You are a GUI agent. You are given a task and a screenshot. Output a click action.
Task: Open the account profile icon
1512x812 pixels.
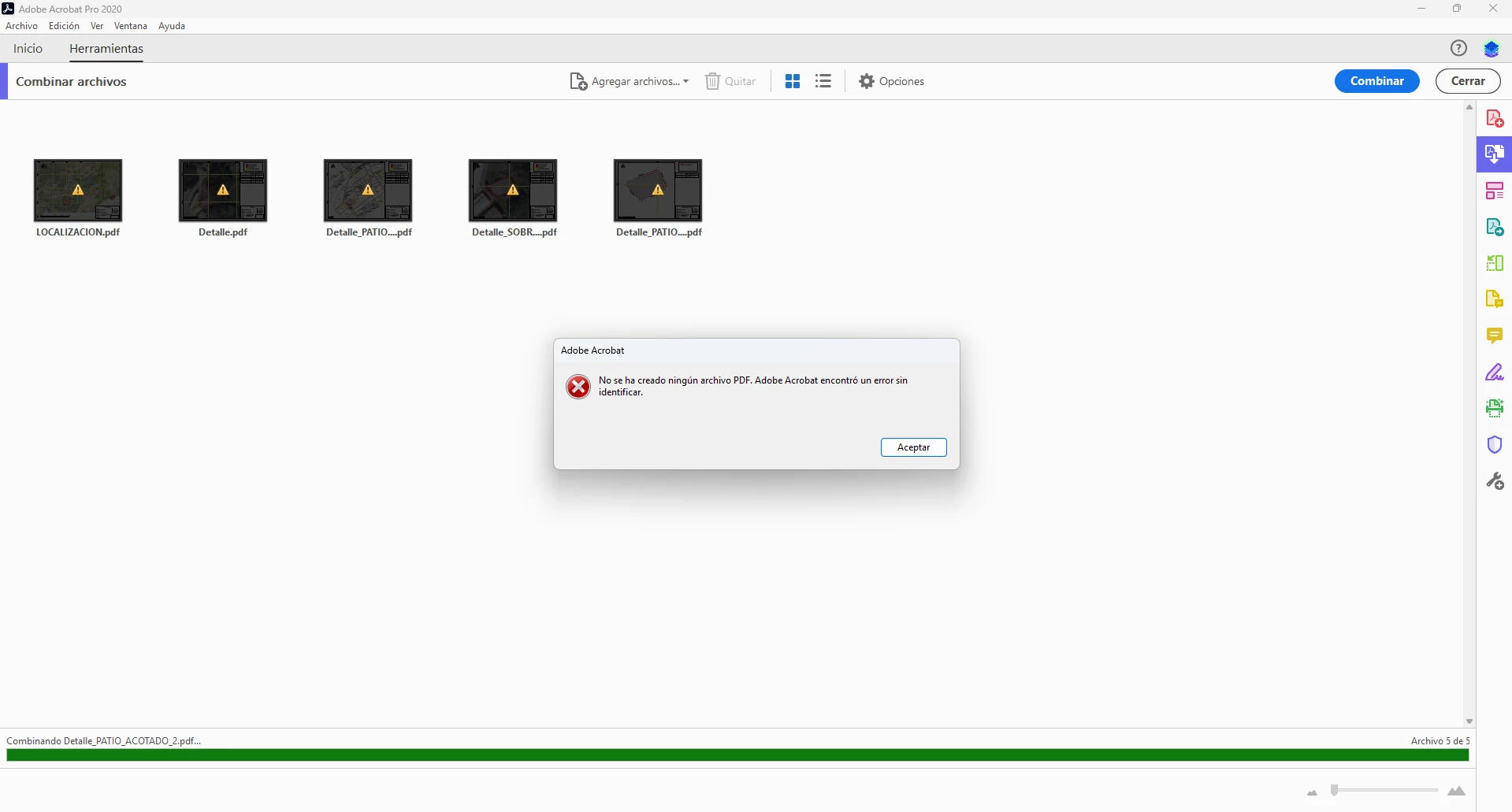tap(1492, 49)
